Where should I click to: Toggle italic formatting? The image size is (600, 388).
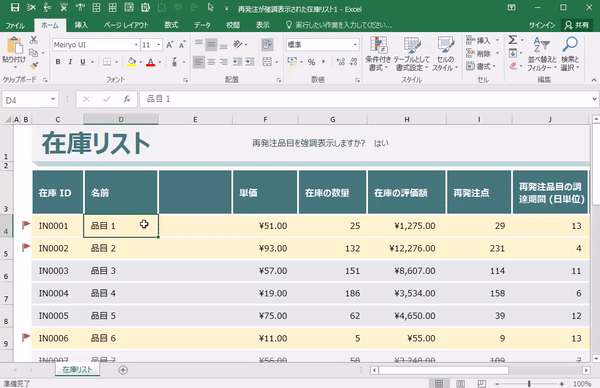point(70,62)
